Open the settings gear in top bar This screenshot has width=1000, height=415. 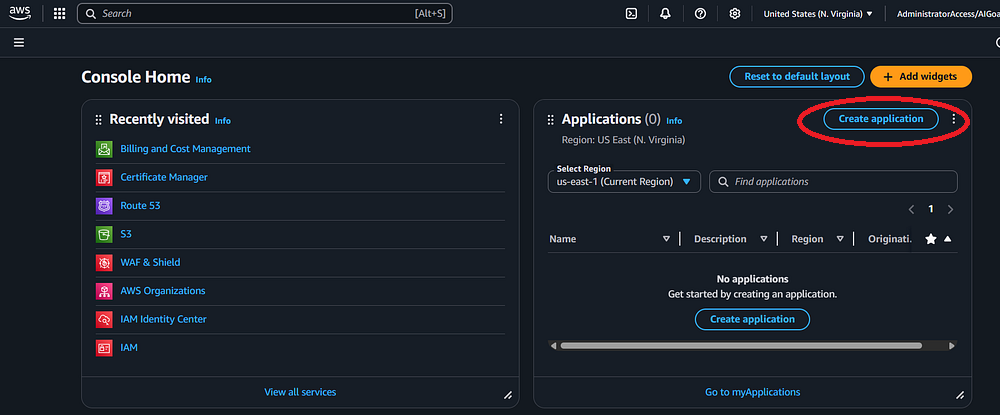(x=735, y=14)
